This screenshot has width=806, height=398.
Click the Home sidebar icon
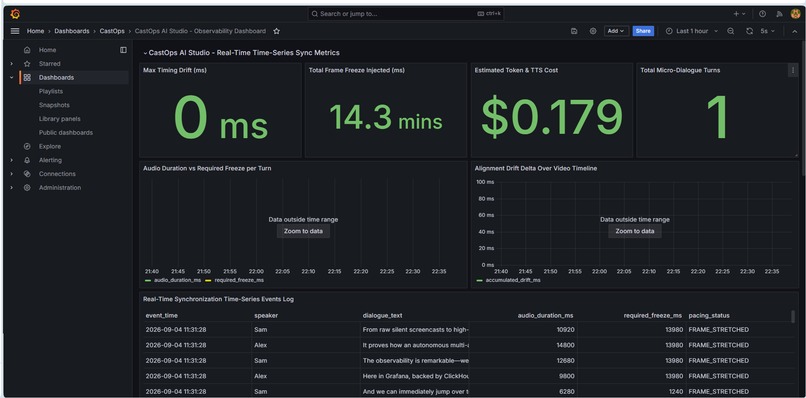click(x=27, y=50)
